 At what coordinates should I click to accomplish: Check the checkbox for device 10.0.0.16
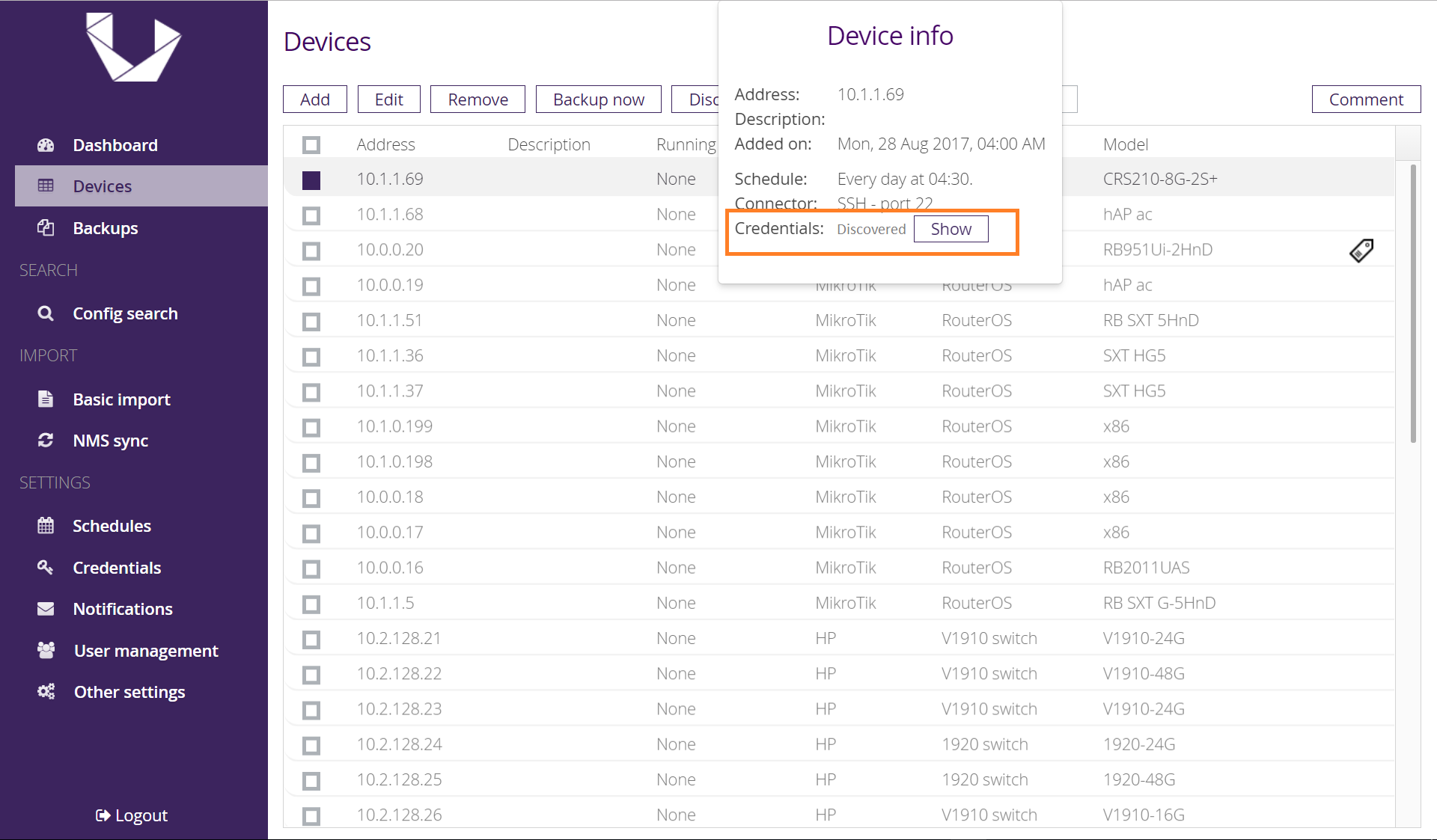311,569
